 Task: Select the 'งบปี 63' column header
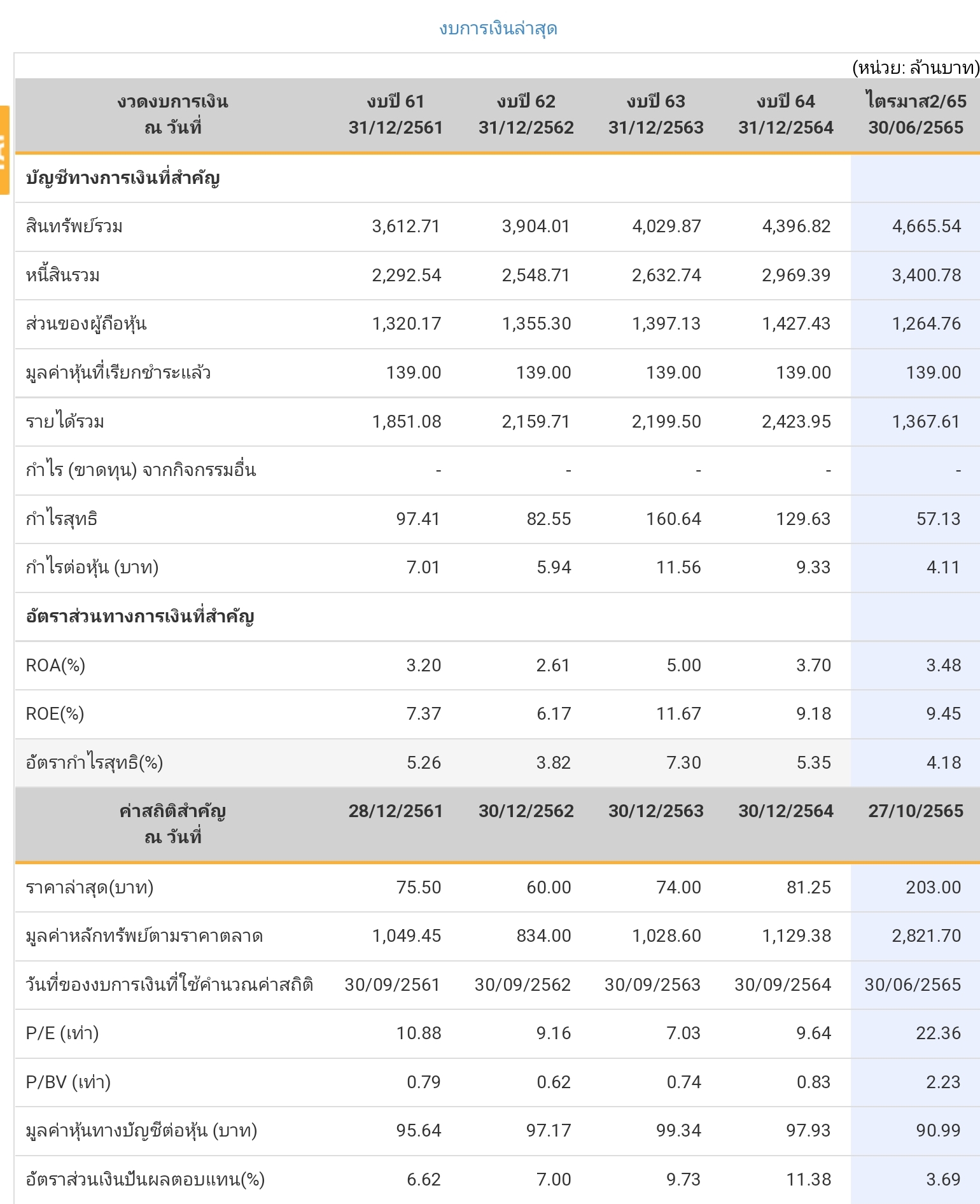coord(655,115)
